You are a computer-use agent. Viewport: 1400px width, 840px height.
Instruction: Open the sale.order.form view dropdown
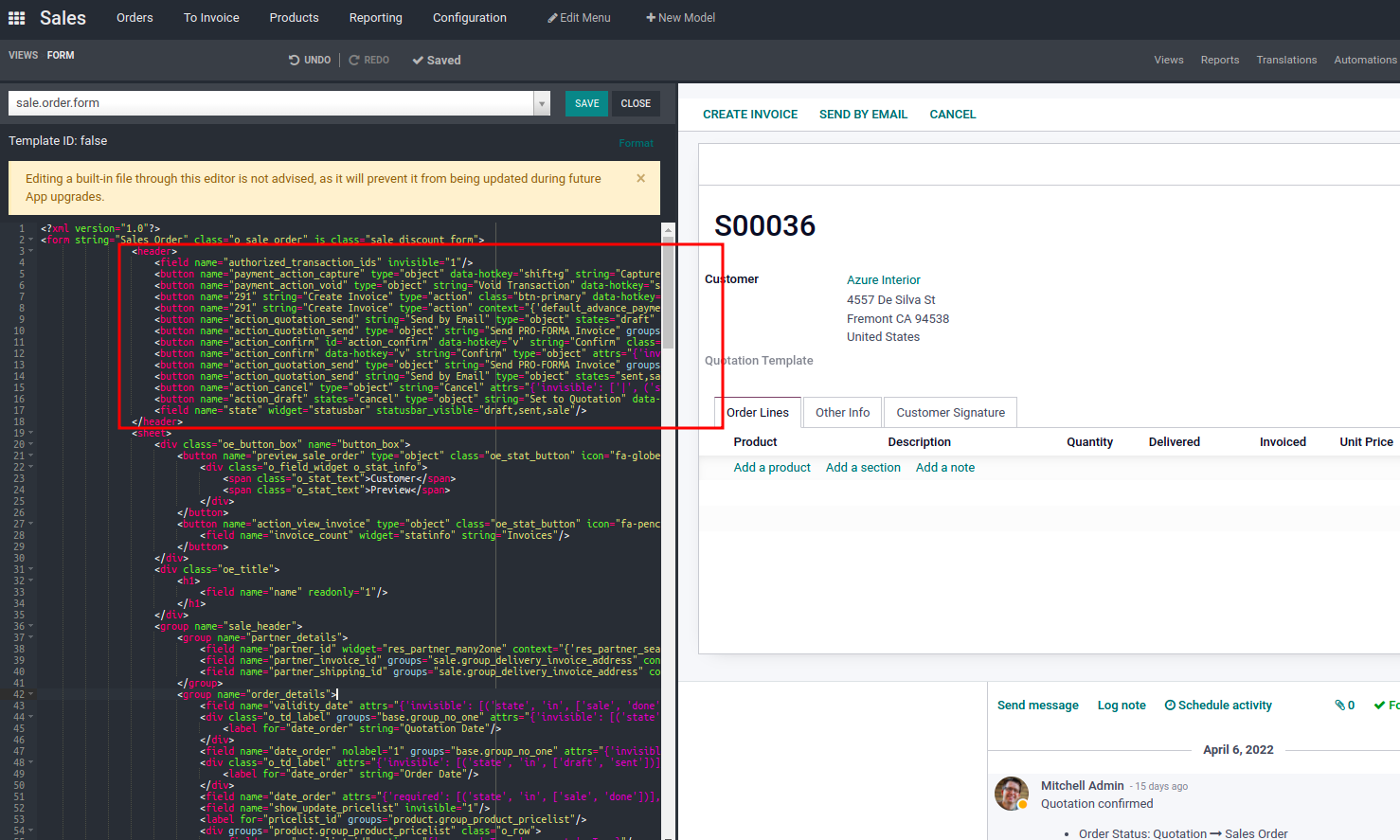tap(542, 103)
